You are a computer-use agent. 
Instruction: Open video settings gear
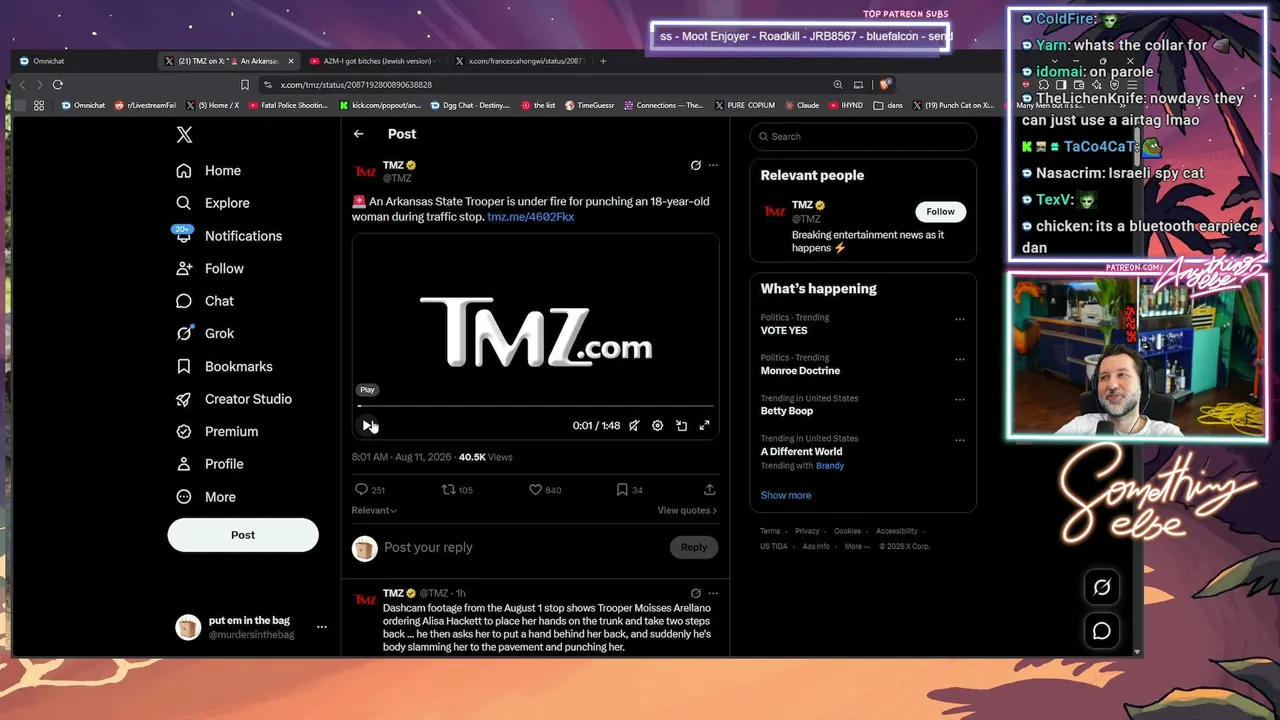coord(657,426)
